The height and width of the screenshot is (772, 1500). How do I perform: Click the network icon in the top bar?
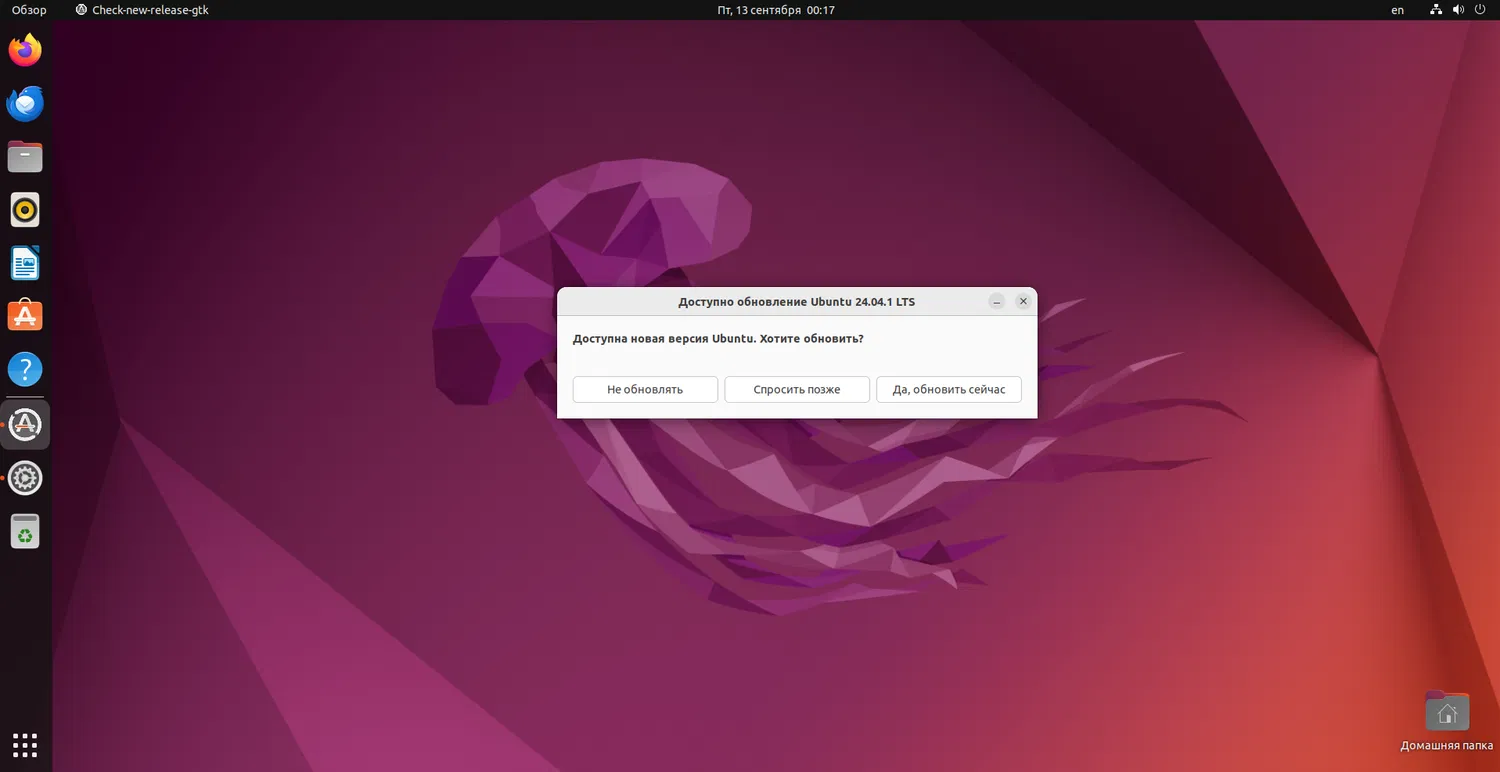click(1436, 10)
